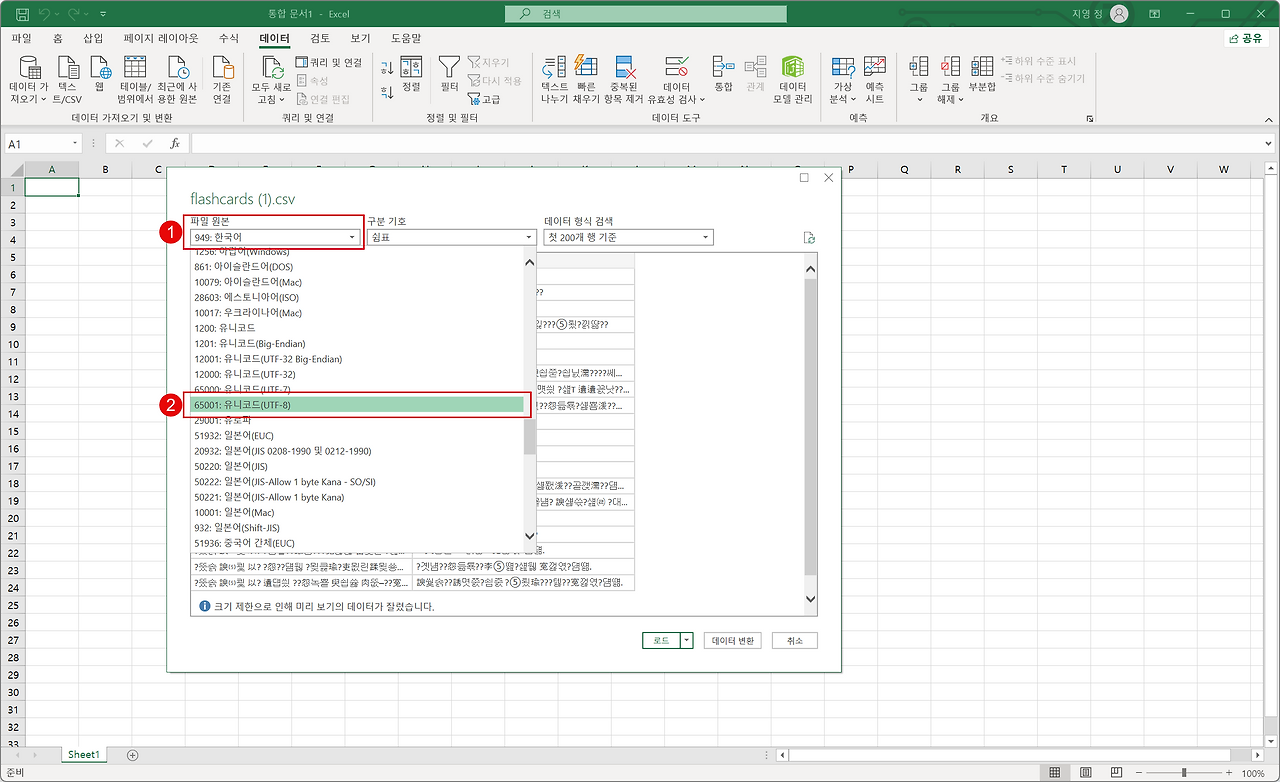Select 65001: 유니코드(UTF-8) in the list
This screenshot has height=782, width=1280.
pos(357,405)
